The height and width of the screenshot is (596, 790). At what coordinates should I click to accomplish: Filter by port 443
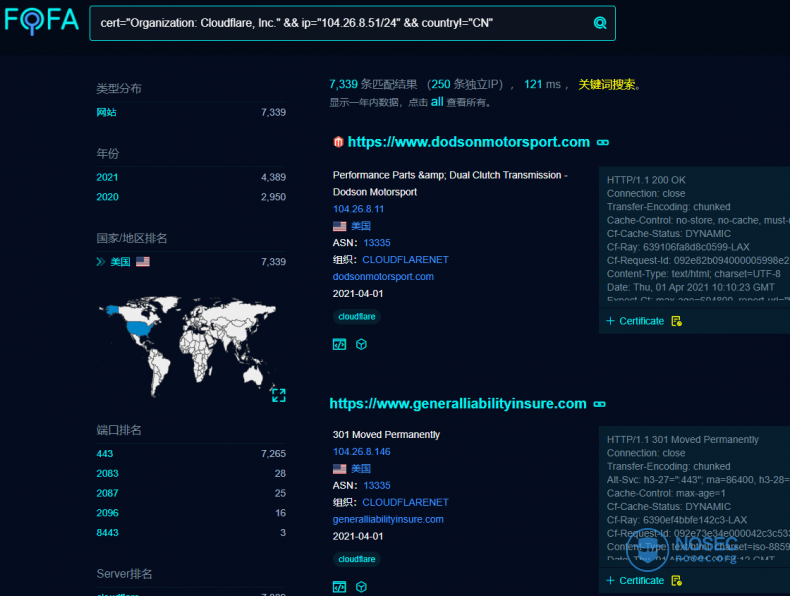(x=105, y=453)
